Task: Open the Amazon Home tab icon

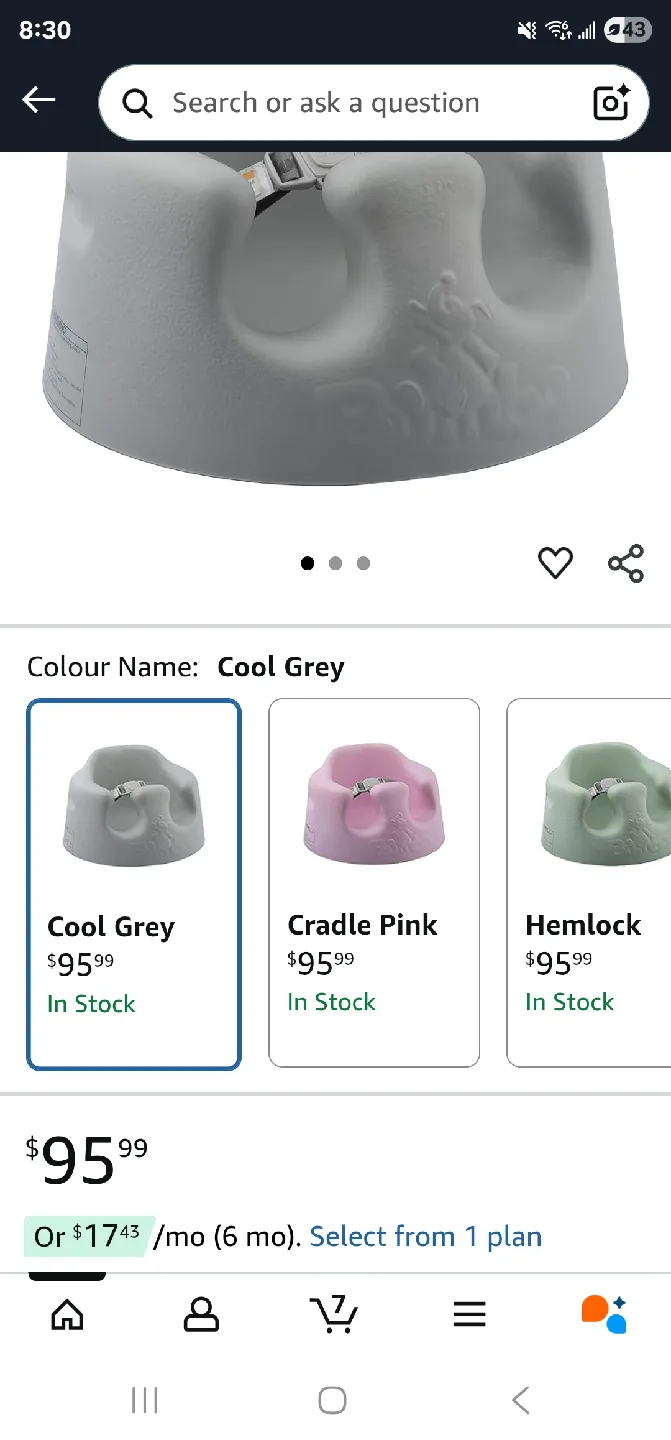Action: coord(67,1315)
